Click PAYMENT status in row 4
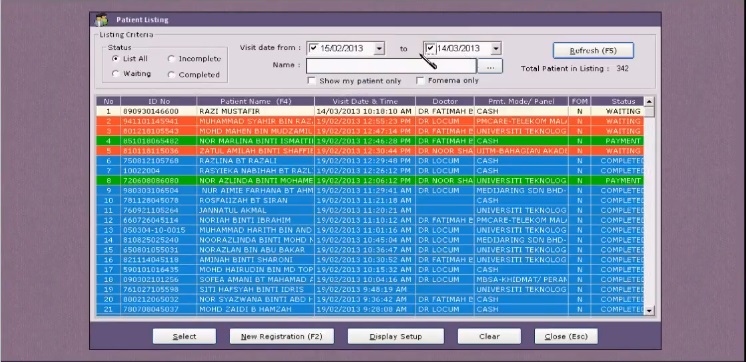Screen dimensions: 746x362 [618, 141]
